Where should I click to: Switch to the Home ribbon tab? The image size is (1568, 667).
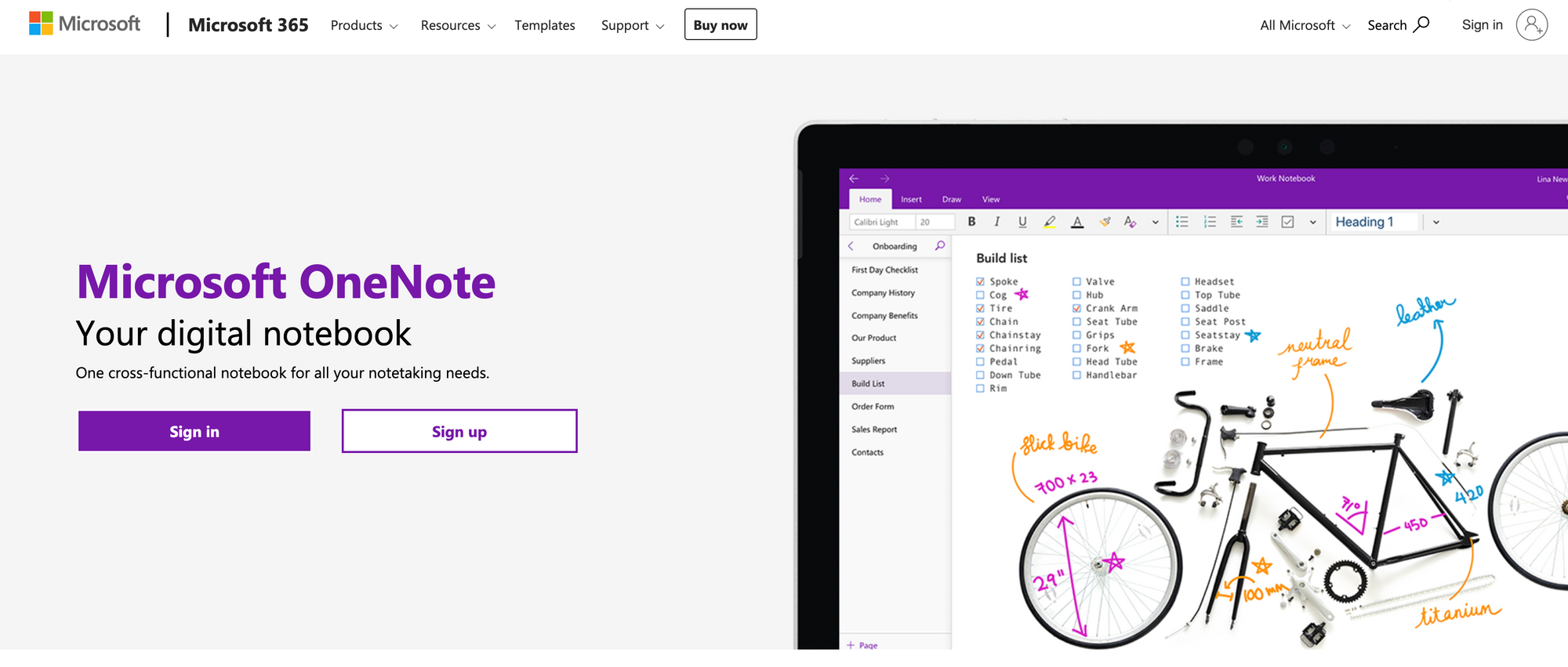(869, 199)
